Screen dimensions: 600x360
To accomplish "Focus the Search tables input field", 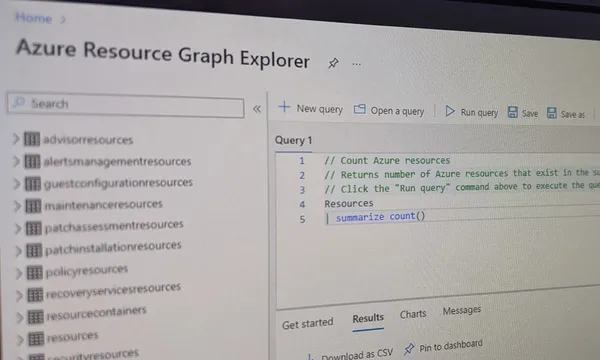I will click(126, 105).
